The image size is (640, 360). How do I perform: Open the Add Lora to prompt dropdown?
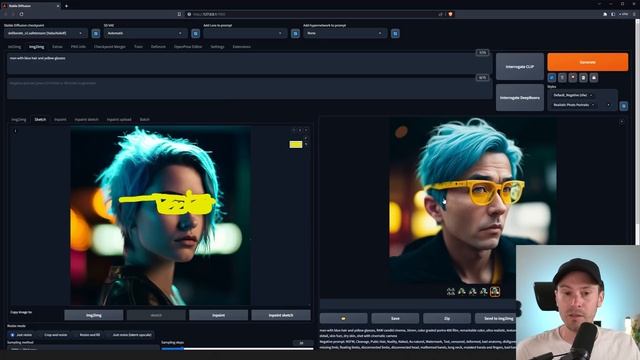[x=245, y=33]
